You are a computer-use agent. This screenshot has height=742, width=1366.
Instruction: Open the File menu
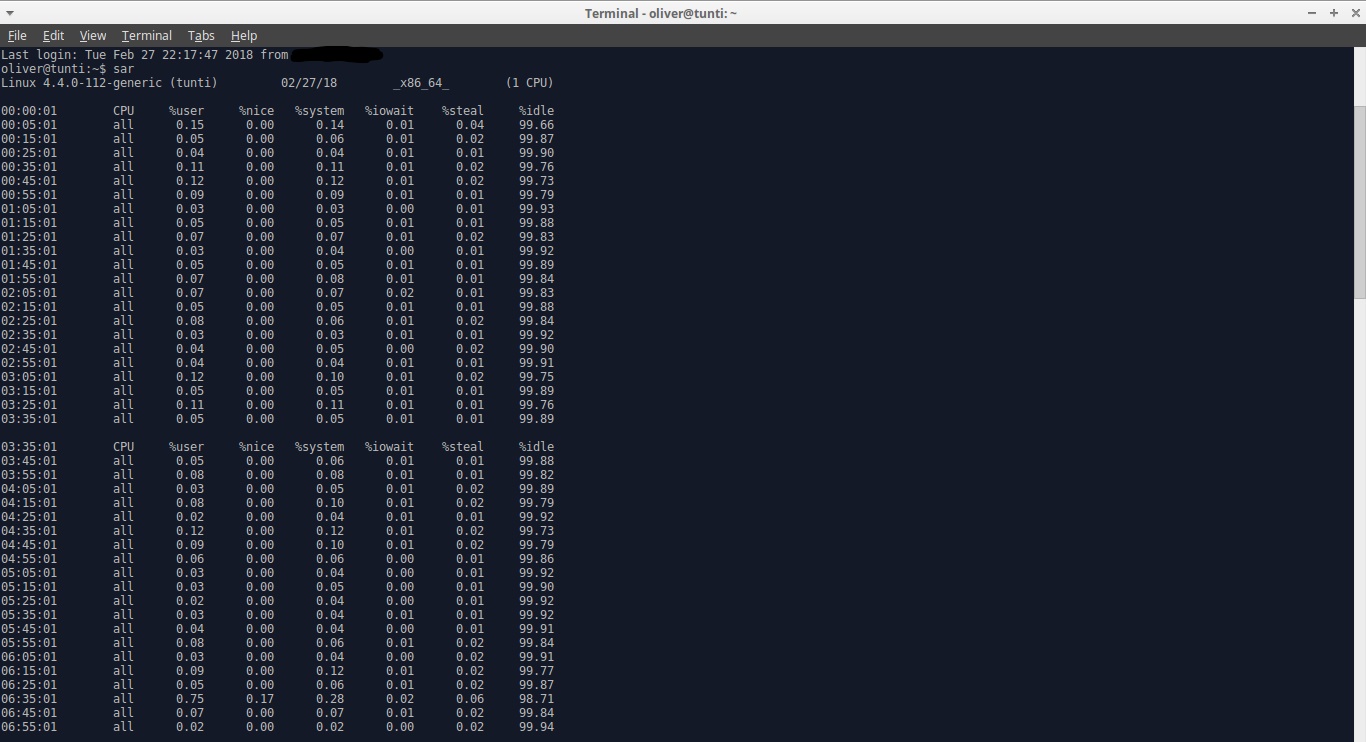(17, 35)
